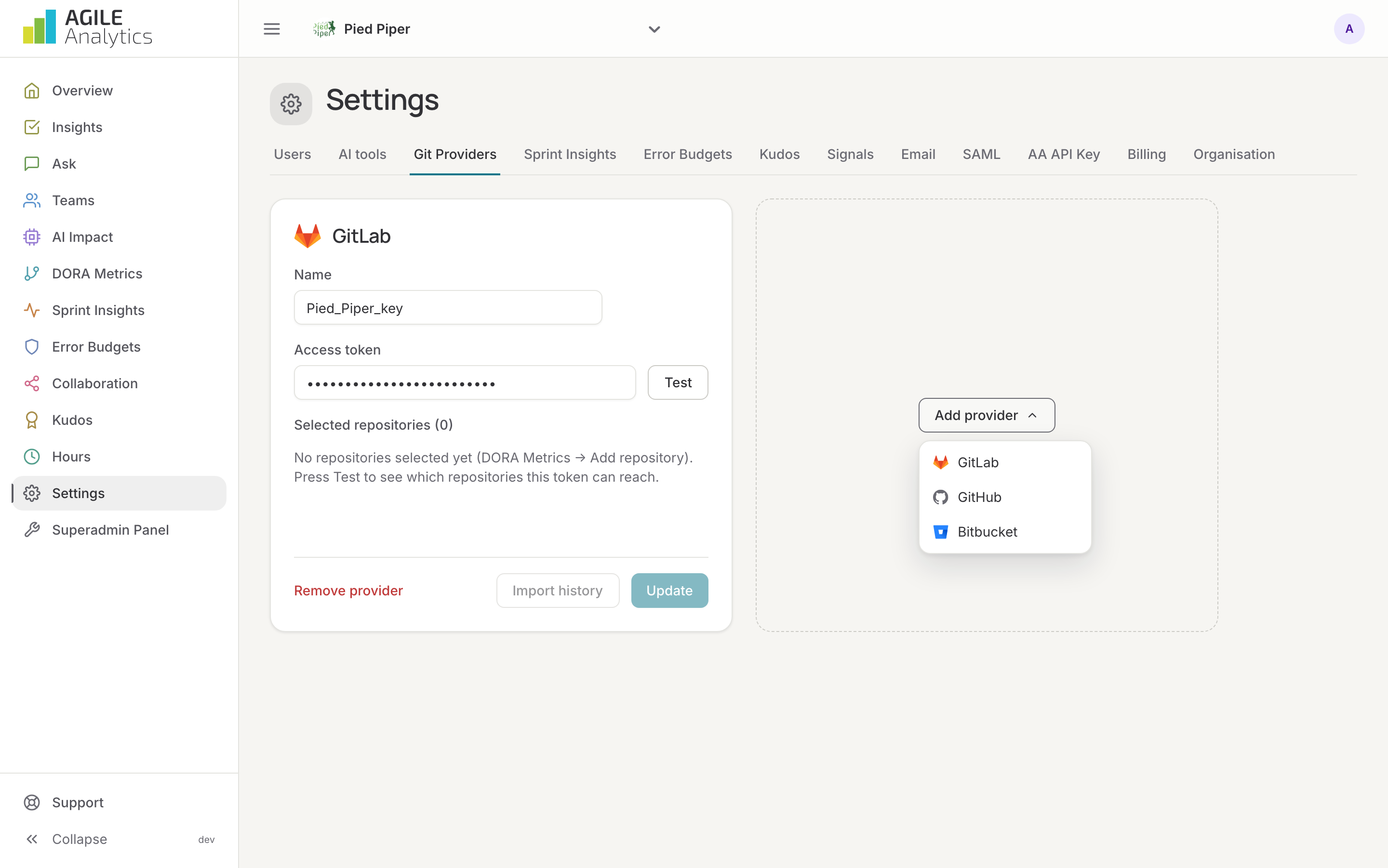The width and height of the screenshot is (1388, 868).
Task: Click the Hours clock icon
Action: tap(32, 456)
